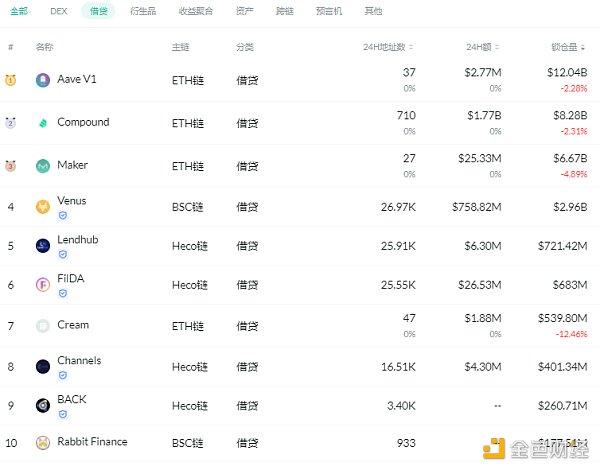Click the Lendhub logo icon
The height and width of the screenshot is (470, 600).
click(x=43, y=246)
